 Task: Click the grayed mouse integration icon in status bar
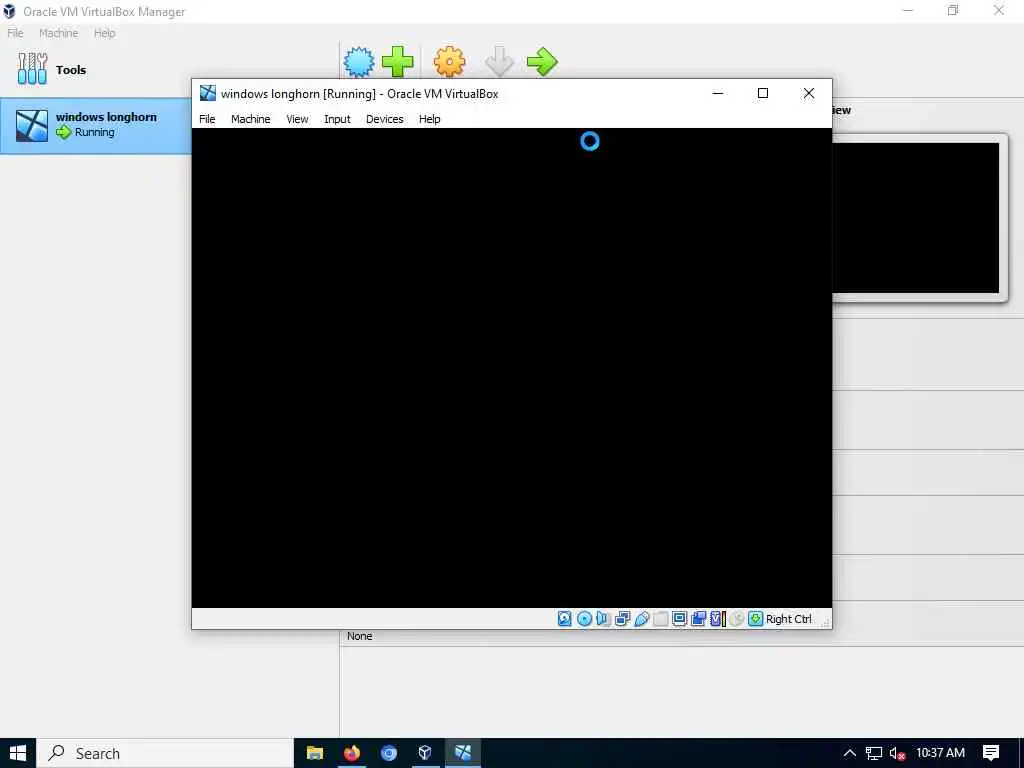point(737,618)
